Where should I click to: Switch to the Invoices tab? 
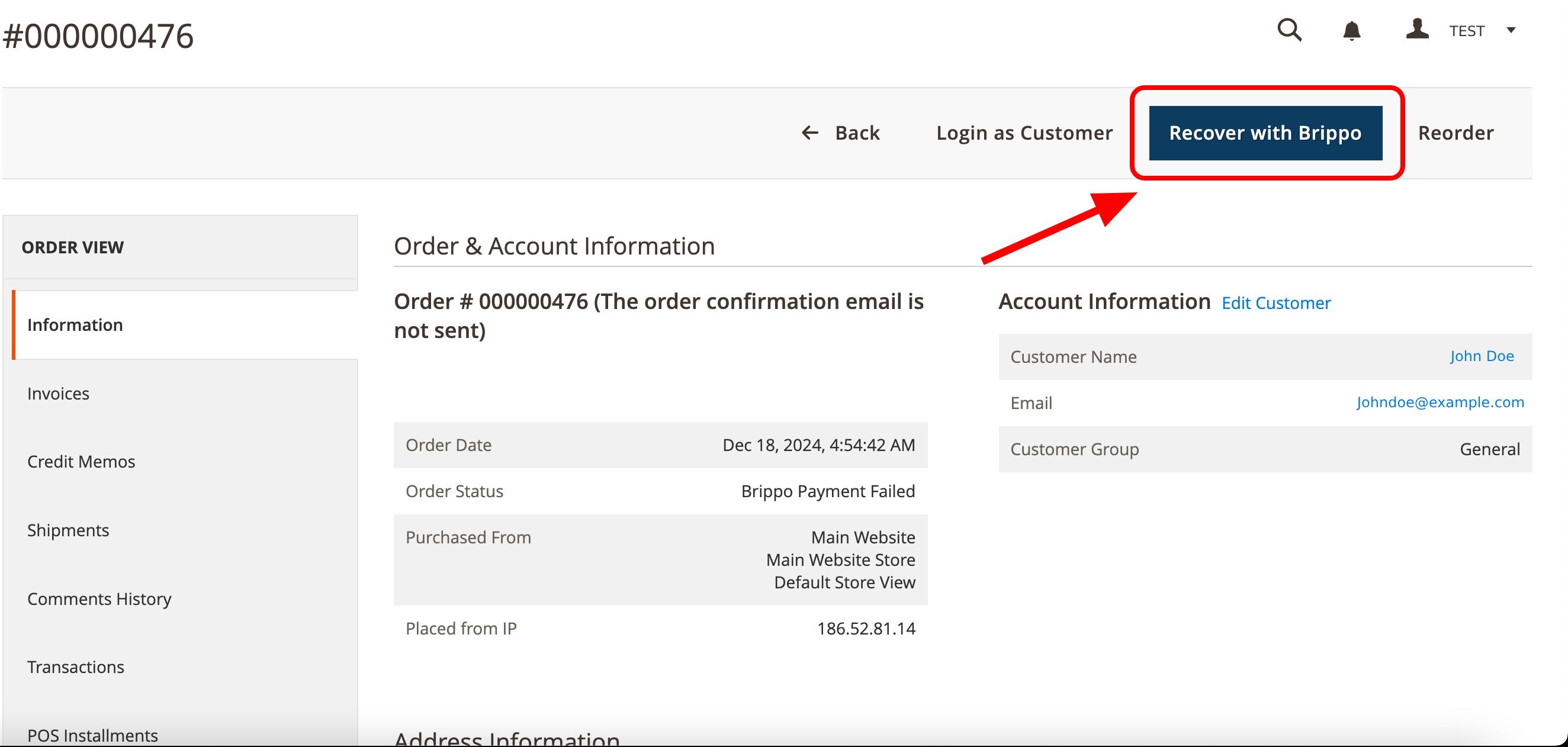tap(59, 394)
